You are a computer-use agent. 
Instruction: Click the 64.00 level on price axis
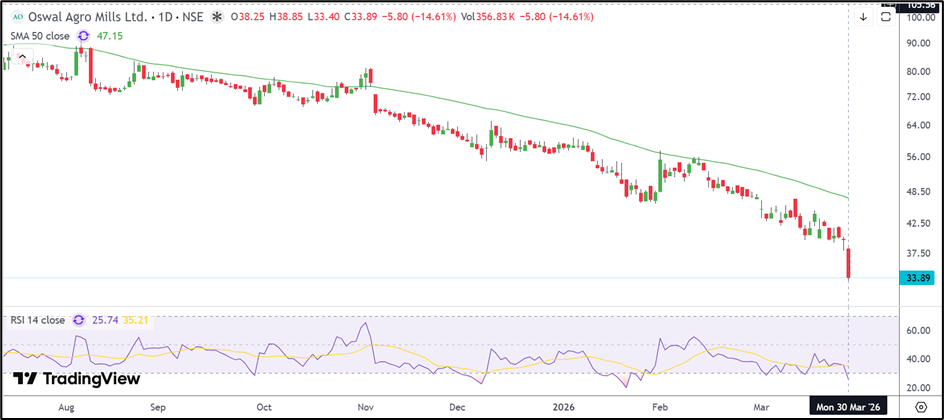(x=920, y=125)
